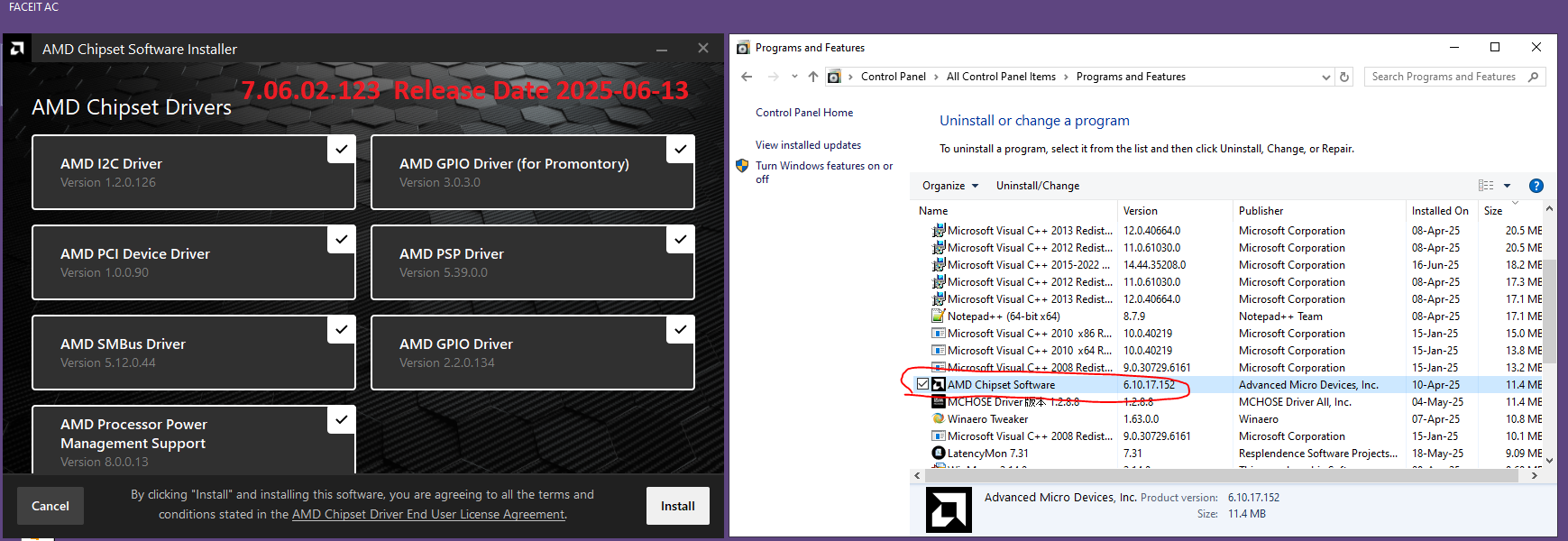The width and height of the screenshot is (1568, 541).
Task: Select Programs and Features breadcrumb
Action: click(1131, 77)
